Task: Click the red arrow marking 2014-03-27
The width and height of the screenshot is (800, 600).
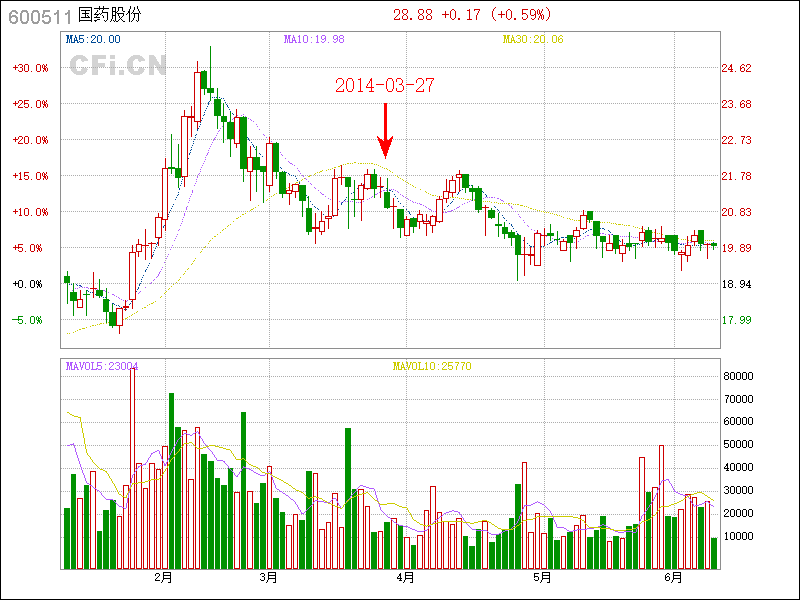Action: coord(384,130)
